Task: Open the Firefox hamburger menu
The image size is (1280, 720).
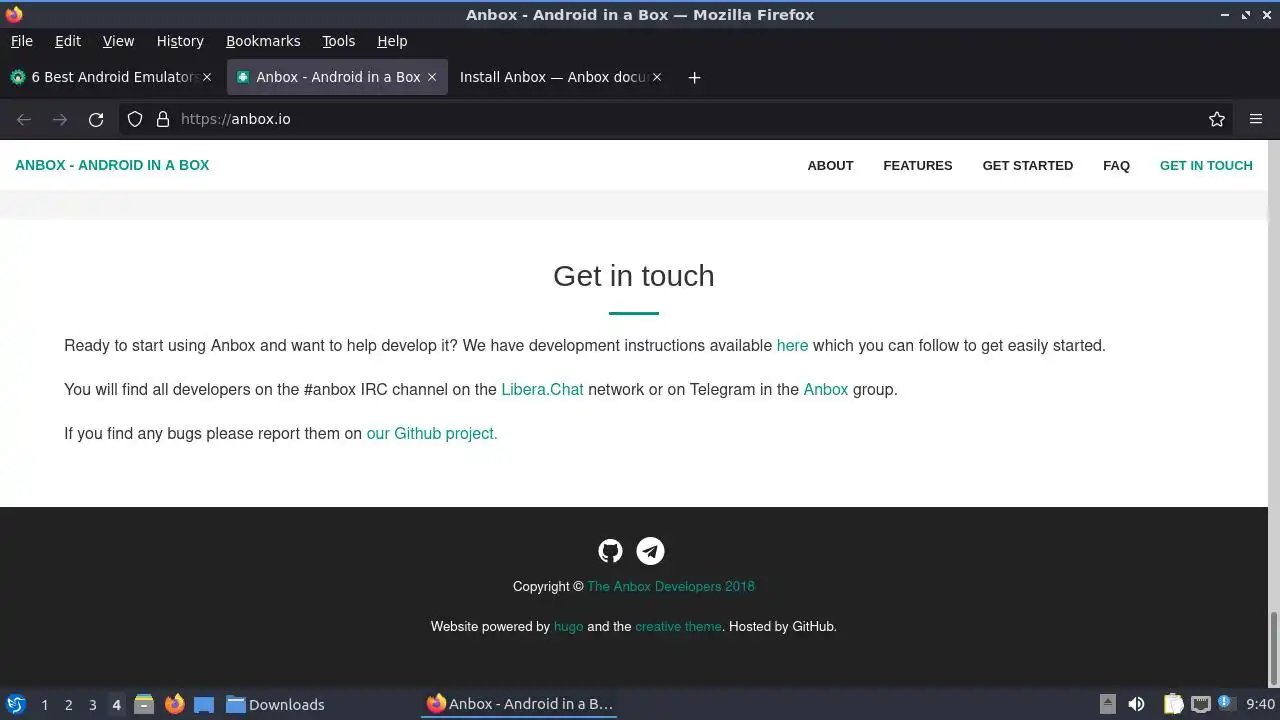Action: [1256, 119]
